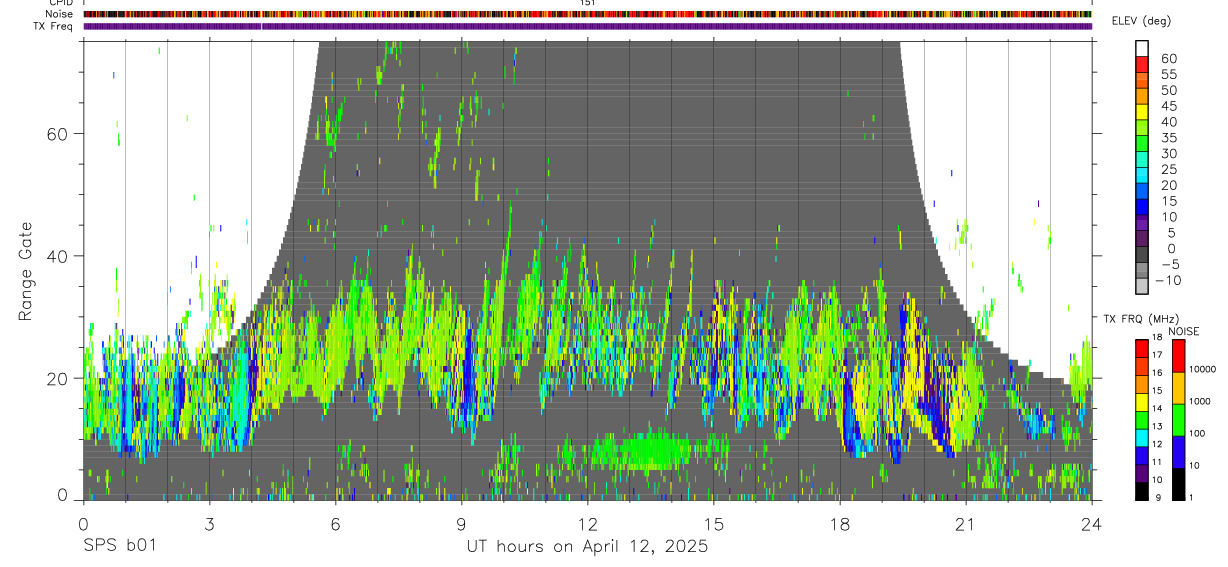Image resolution: width=1228 pixels, height=567 pixels.
Task: Click the black 9 MHz TX frequency swatch
Action: point(1142,490)
